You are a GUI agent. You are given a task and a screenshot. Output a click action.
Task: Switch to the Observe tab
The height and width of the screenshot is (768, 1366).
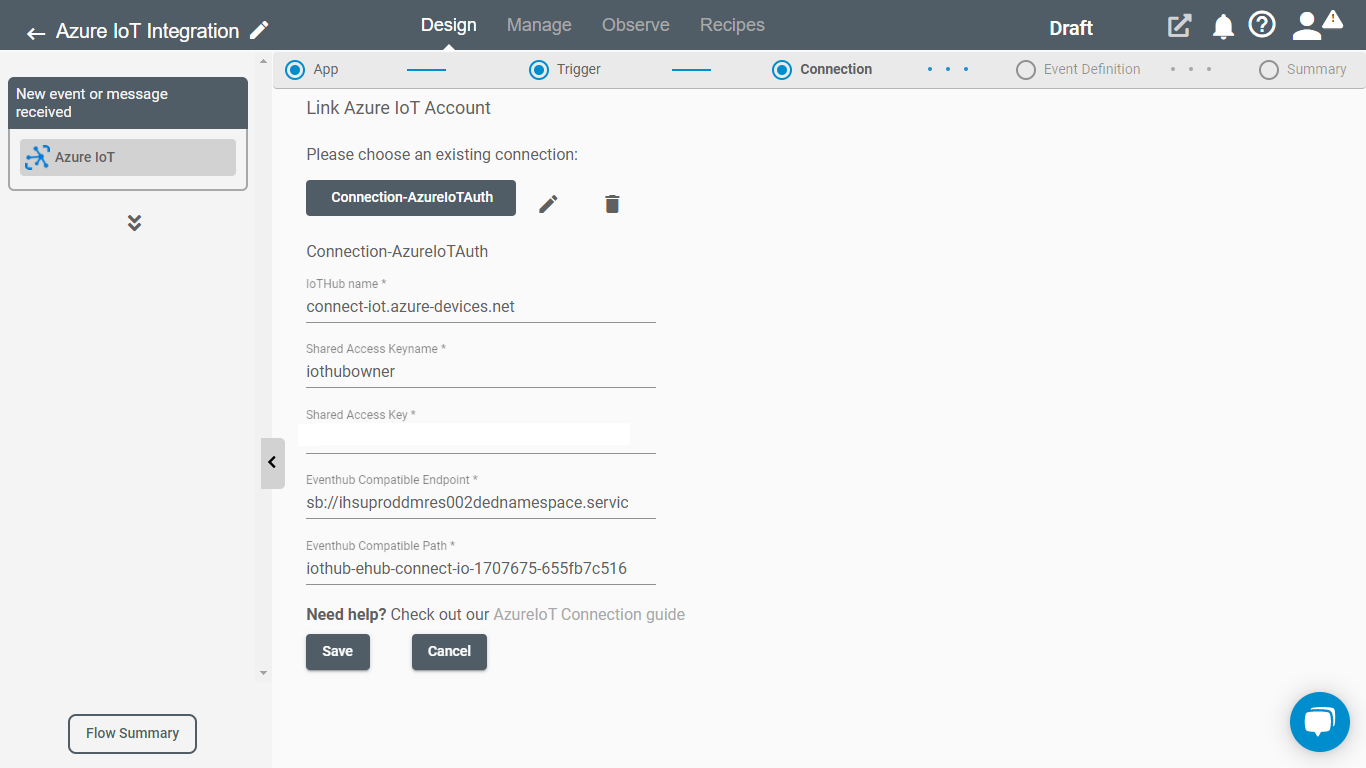pos(636,25)
